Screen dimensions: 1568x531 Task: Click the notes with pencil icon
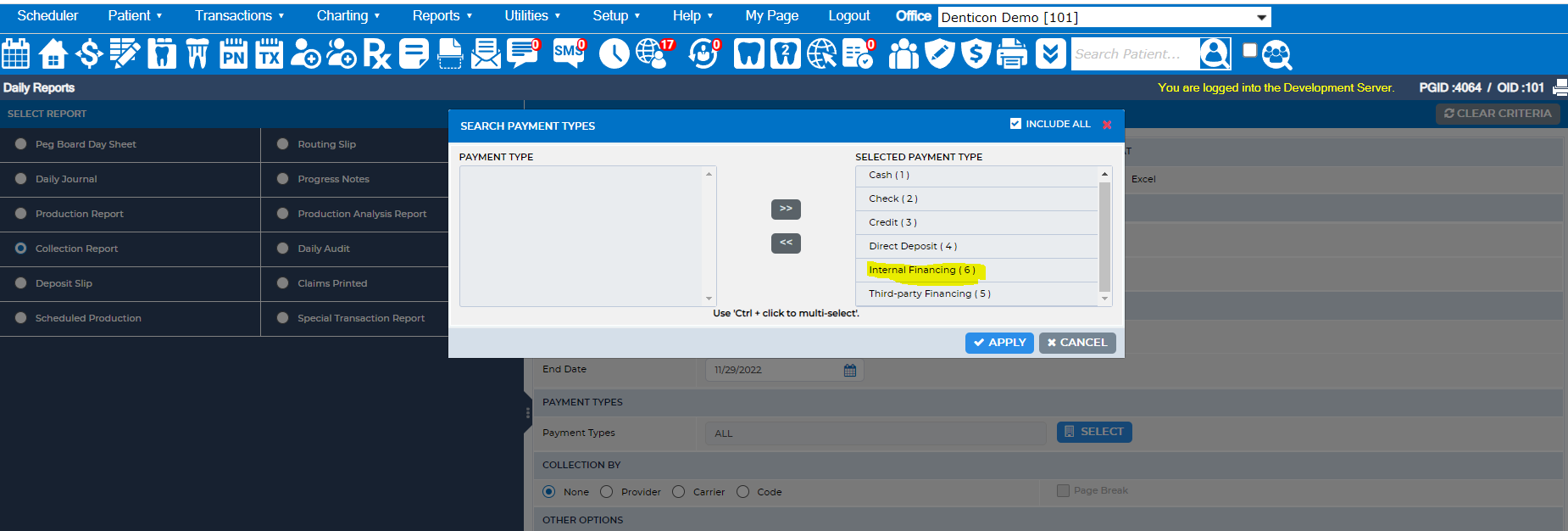point(125,54)
